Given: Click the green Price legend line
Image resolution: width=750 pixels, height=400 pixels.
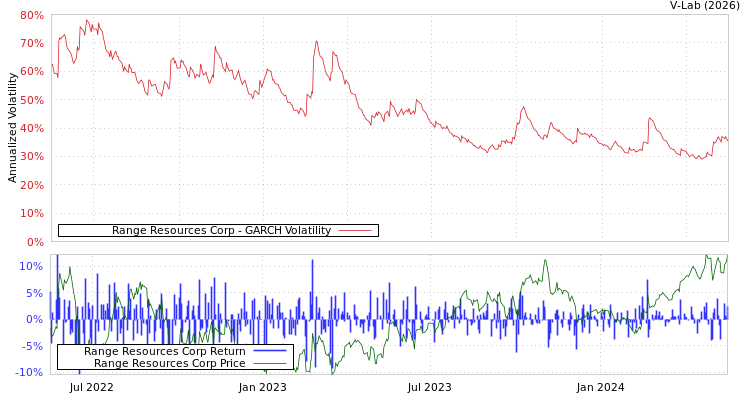Looking at the screenshot, I should tap(269, 363).
